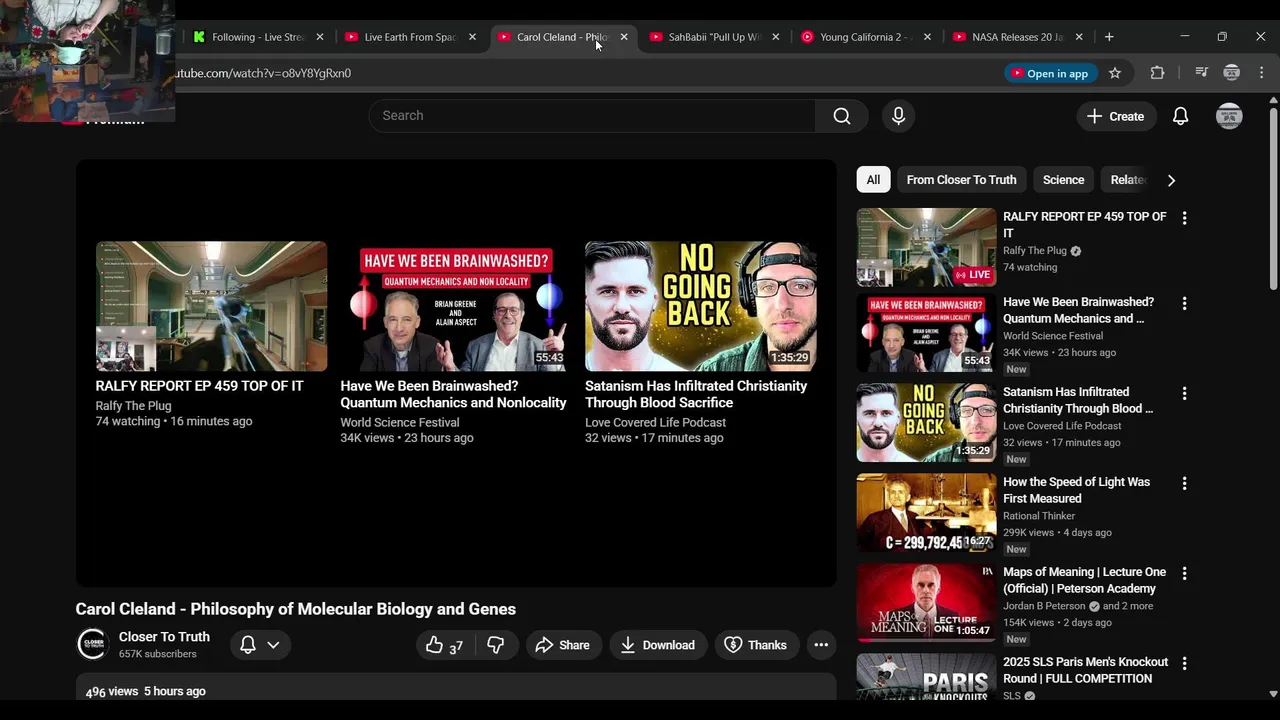Open Satanism Has Infiltrated Christianity sidebar title

tap(1078, 400)
